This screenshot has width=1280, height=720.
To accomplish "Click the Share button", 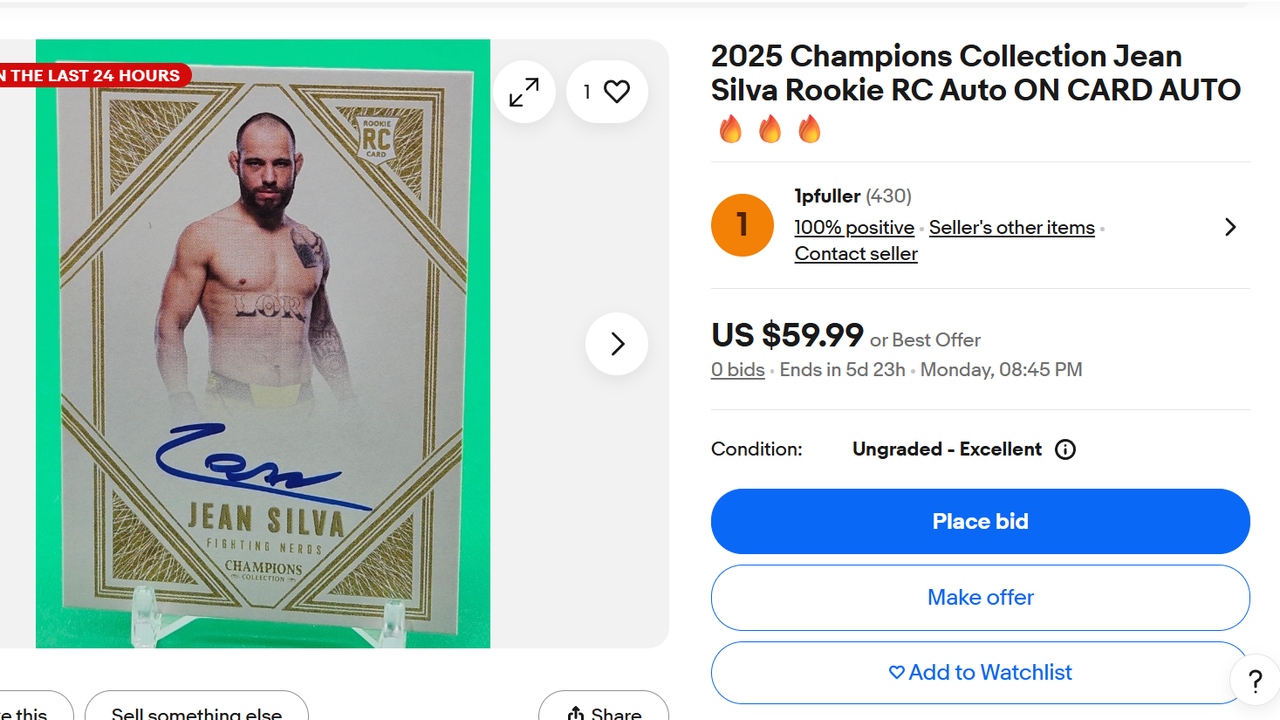I will pos(604,710).
